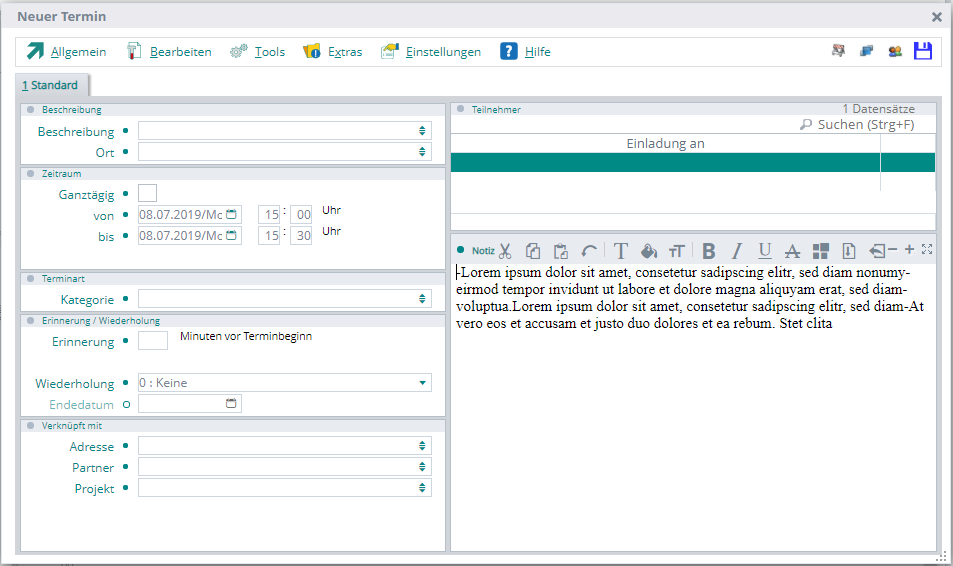The image size is (953, 566).
Task: Click the underline icon in the note toolbar
Action: (765, 251)
